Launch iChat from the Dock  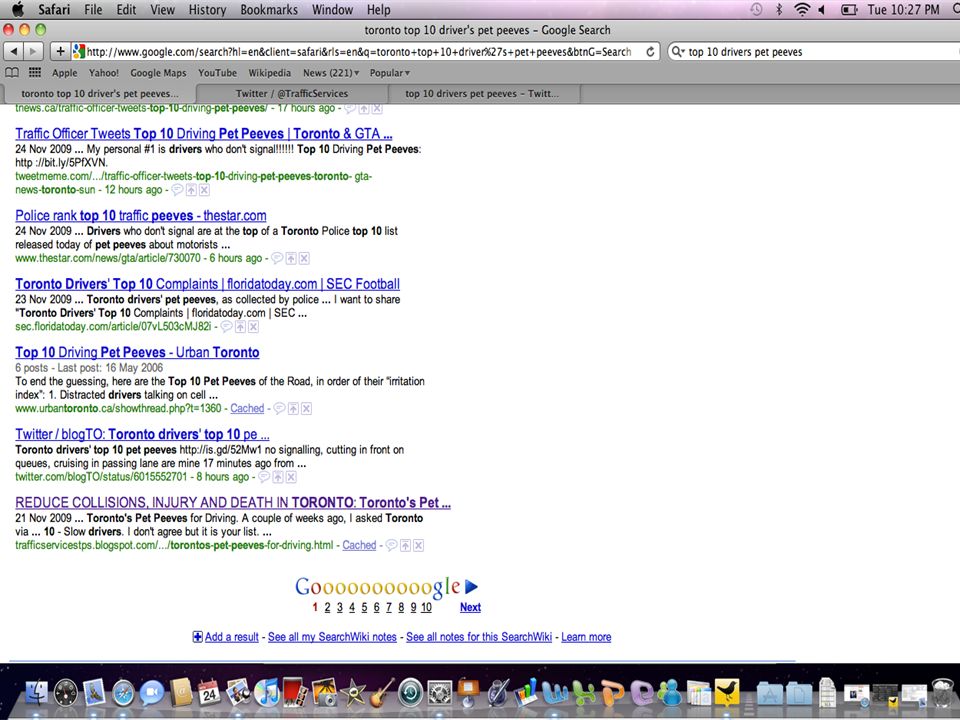(151, 693)
